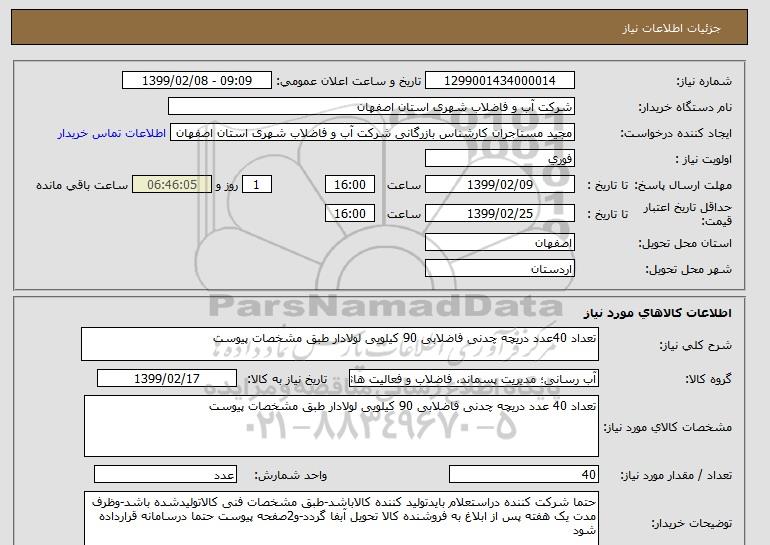
Task: Click the توضیحات خریدار text area
Action: pos(341,518)
